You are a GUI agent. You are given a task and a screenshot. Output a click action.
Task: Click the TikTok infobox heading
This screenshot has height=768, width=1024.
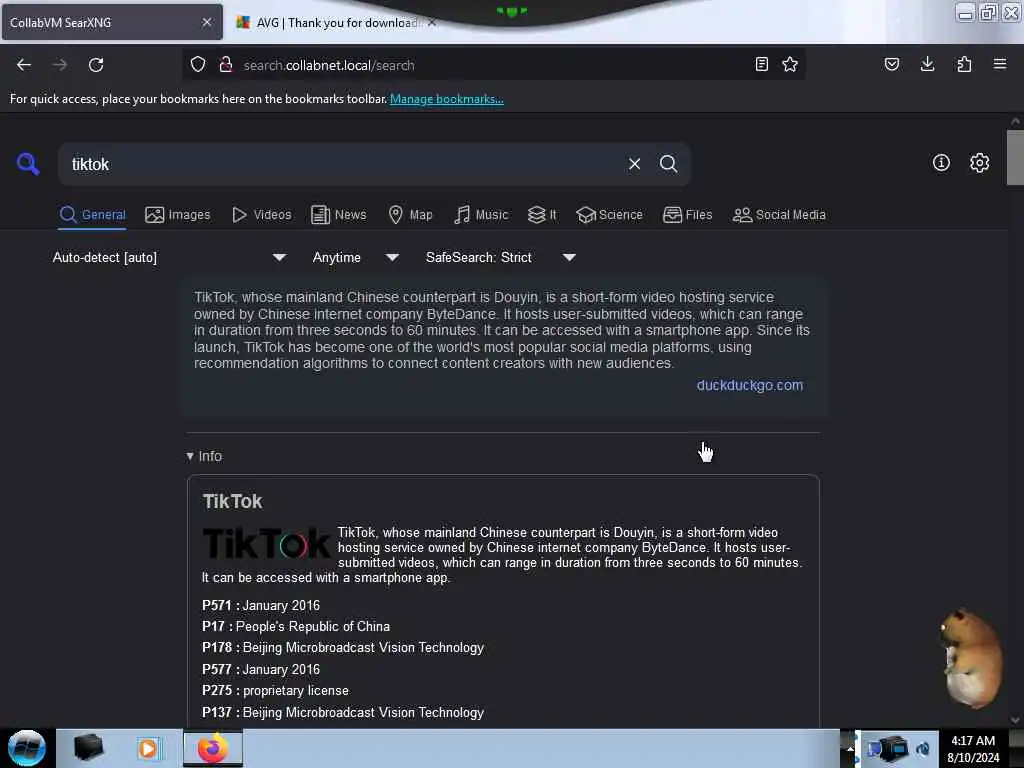pos(232,502)
